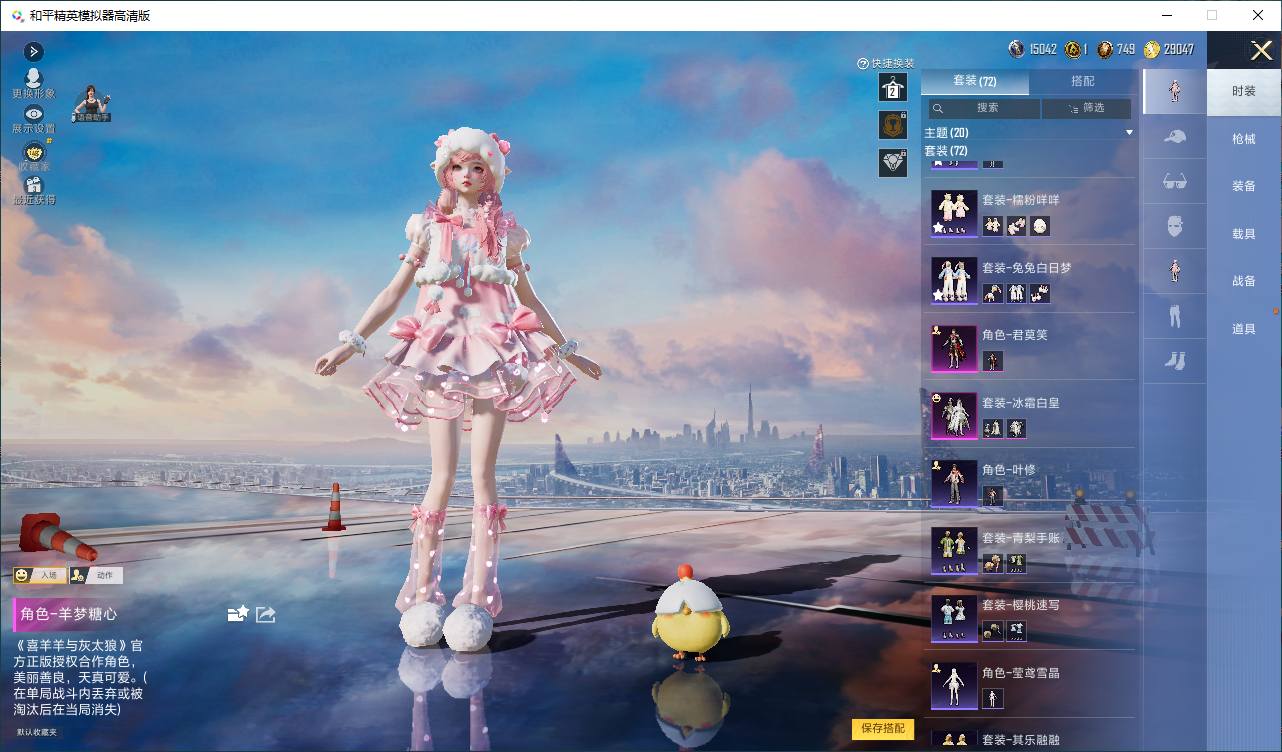This screenshot has height=752, width=1282.
Task: Collapse left sidebar with arrow button
Action: (x=33, y=52)
